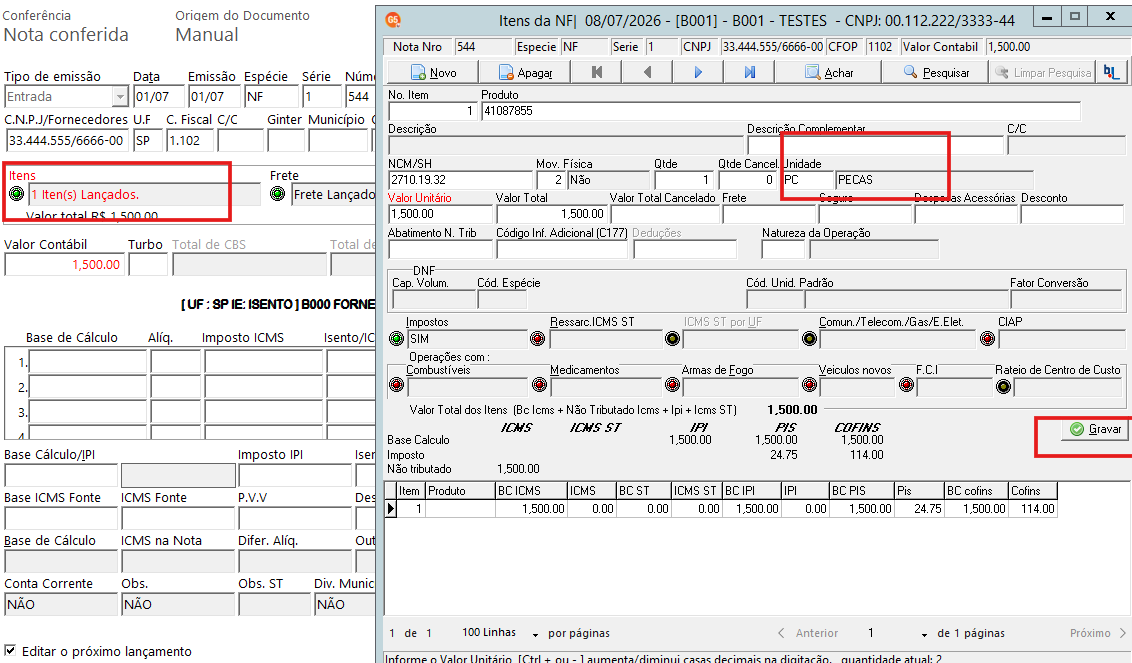Click the green Itens indicator in main window

pos(17,194)
